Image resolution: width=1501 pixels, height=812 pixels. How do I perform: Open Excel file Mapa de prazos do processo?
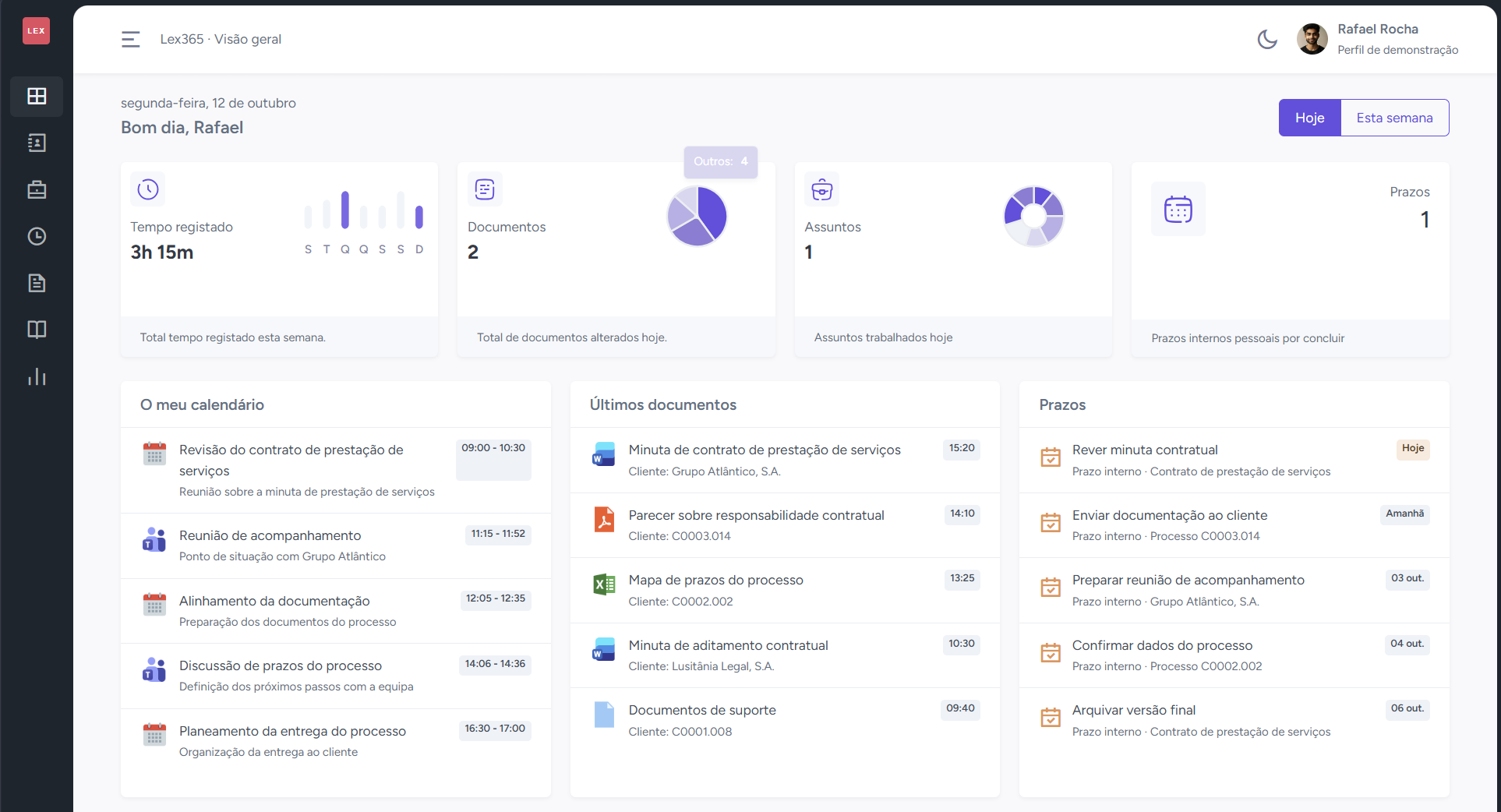coord(785,590)
